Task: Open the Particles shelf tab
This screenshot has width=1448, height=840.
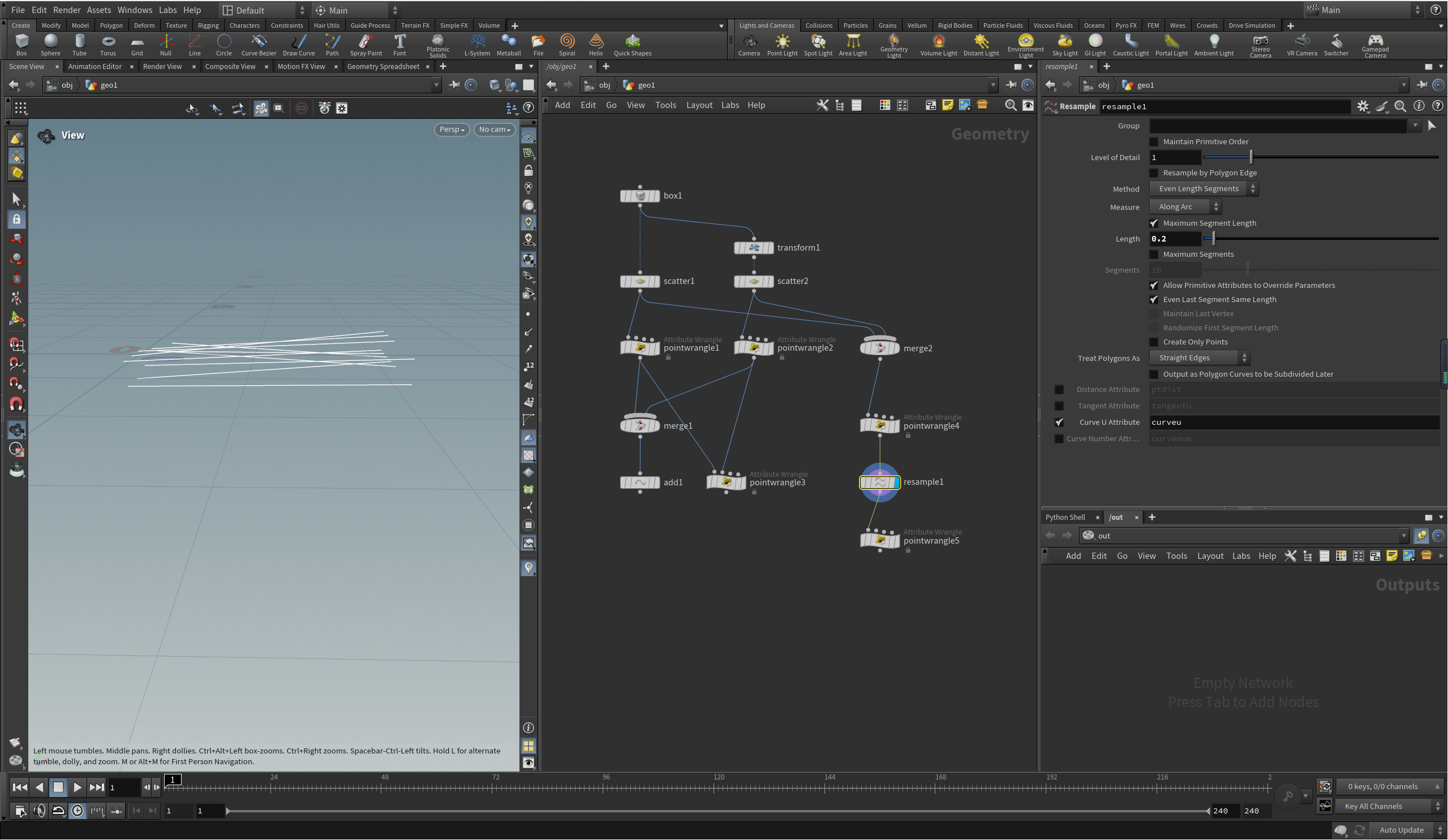Action: click(855, 25)
